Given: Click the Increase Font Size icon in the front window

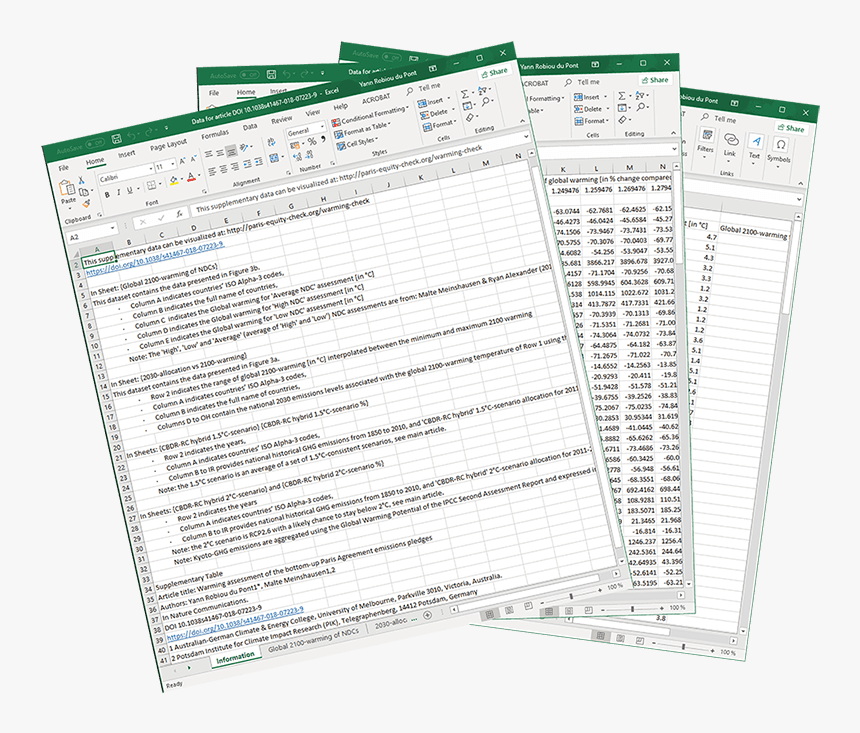Looking at the screenshot, I should (x=183, y=161).
